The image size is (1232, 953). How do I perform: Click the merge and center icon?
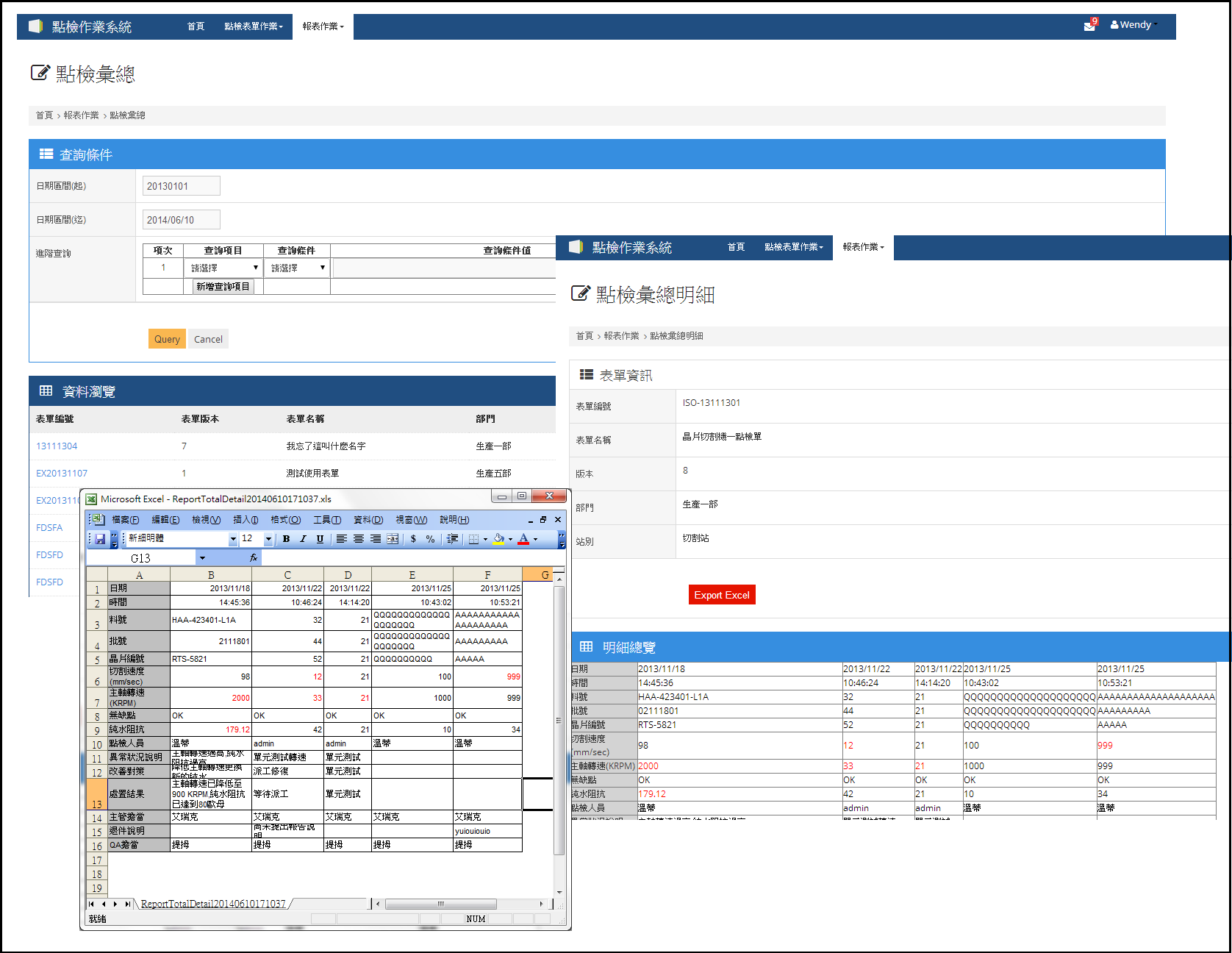[x=393, y=539]
